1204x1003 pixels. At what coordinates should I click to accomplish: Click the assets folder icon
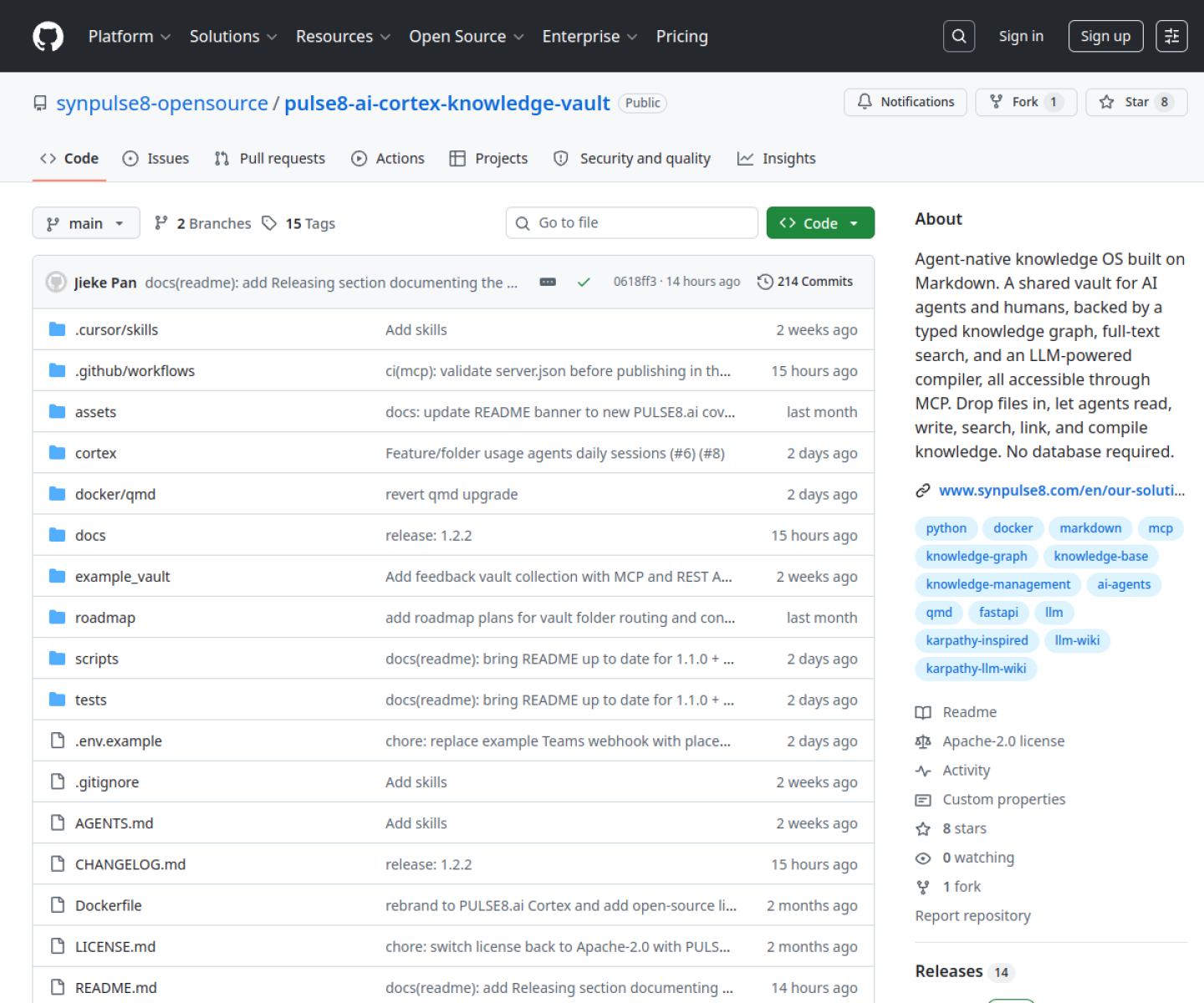(57, 411)
